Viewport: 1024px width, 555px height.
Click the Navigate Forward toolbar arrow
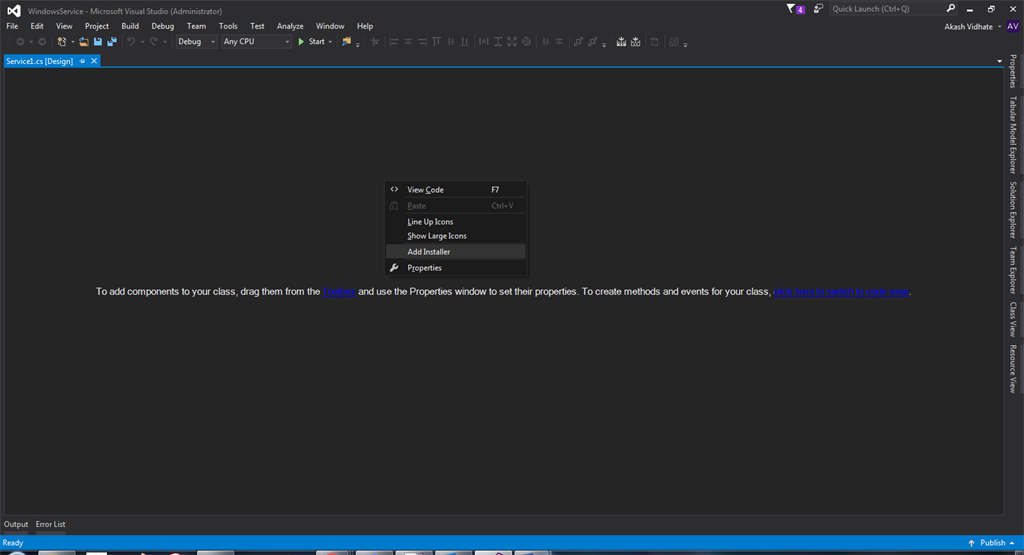(42, 42)
